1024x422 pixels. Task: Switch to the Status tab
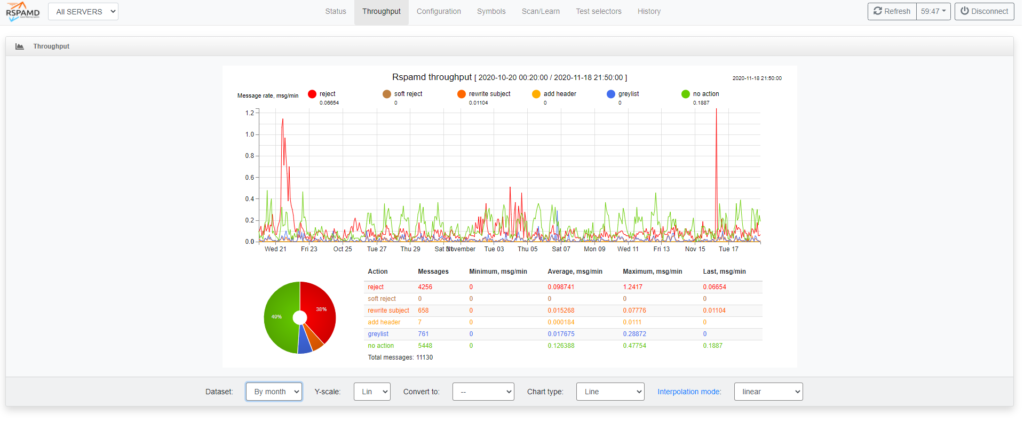pyautogui.click(x=336, y=12)
